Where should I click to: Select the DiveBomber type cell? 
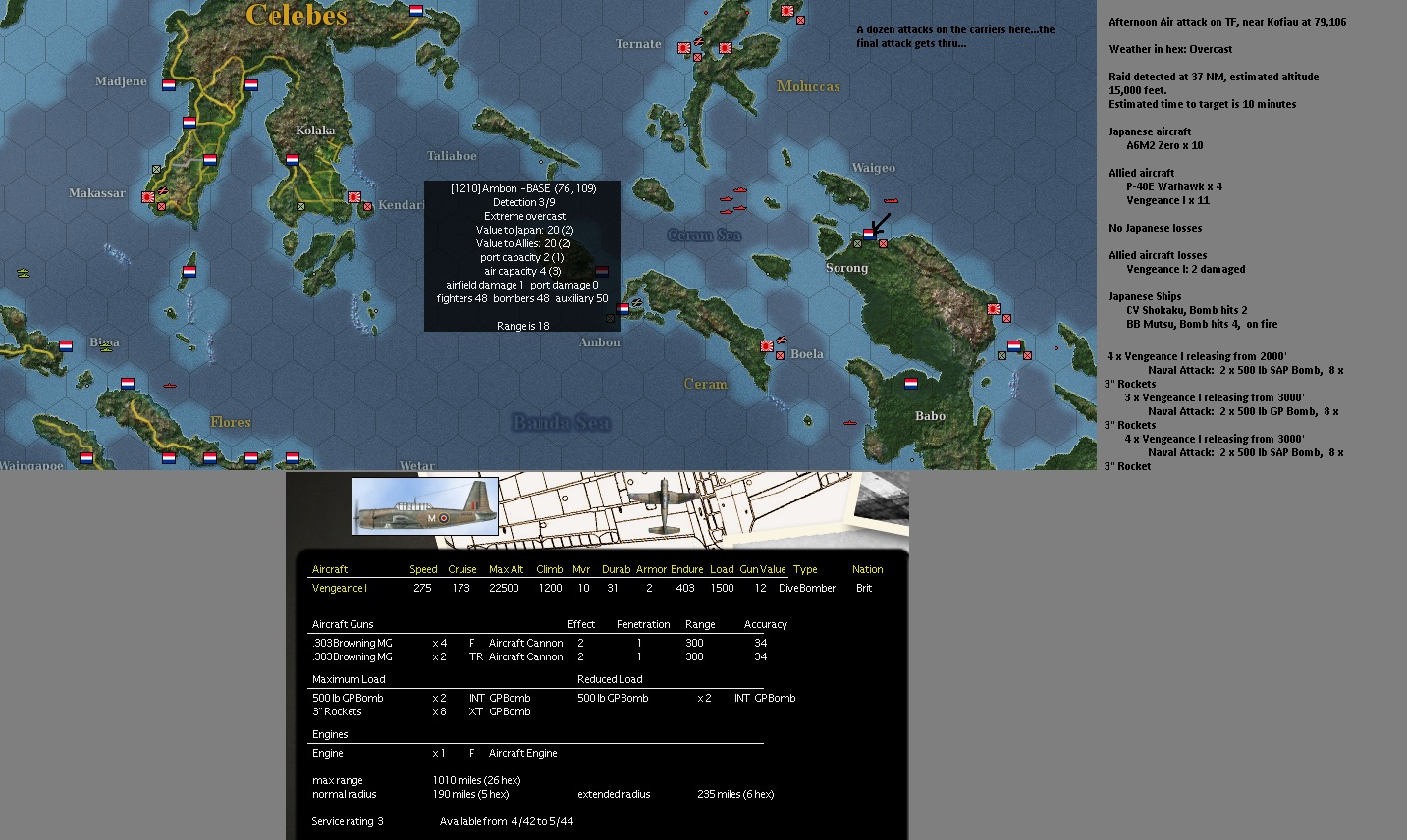pos(807,588)
